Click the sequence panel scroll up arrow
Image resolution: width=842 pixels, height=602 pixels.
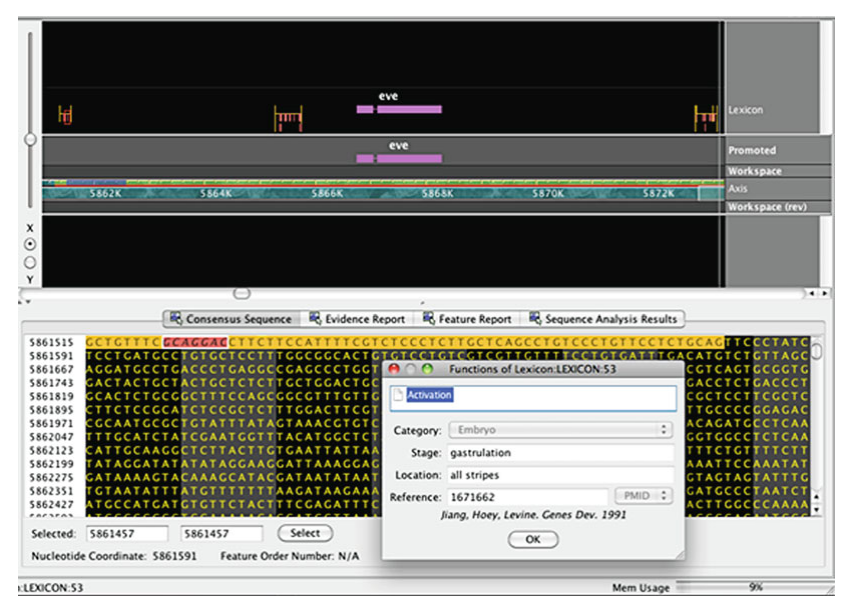click(817, 496)
